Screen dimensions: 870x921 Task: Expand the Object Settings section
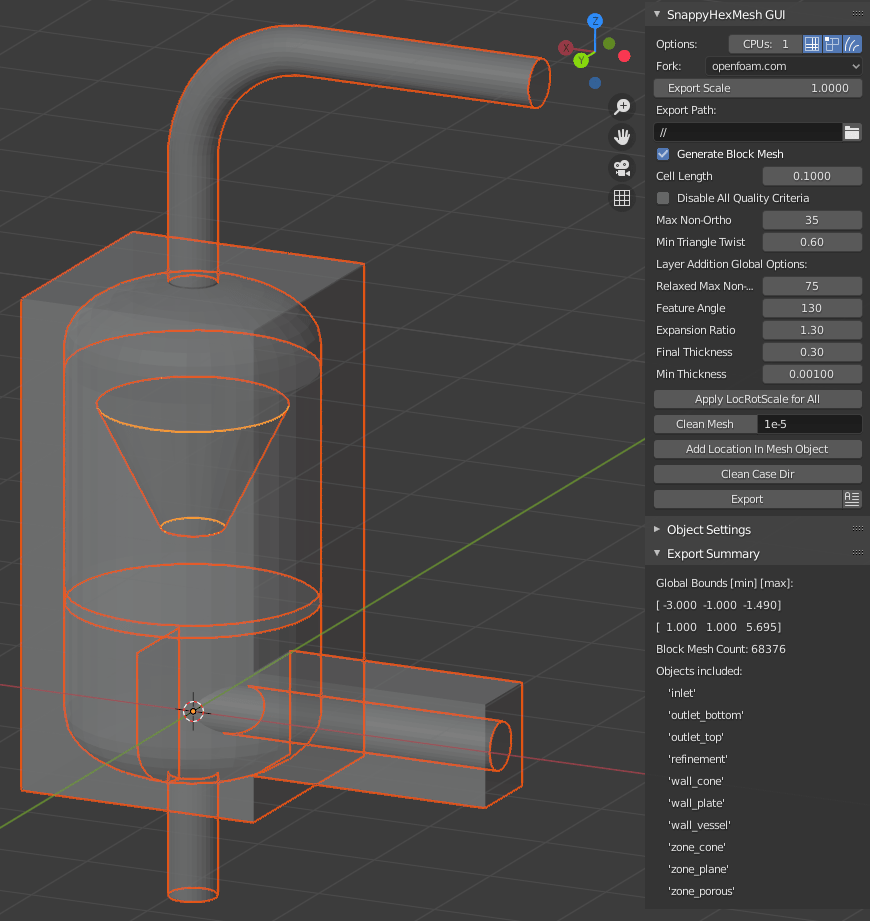click(710, 529)
